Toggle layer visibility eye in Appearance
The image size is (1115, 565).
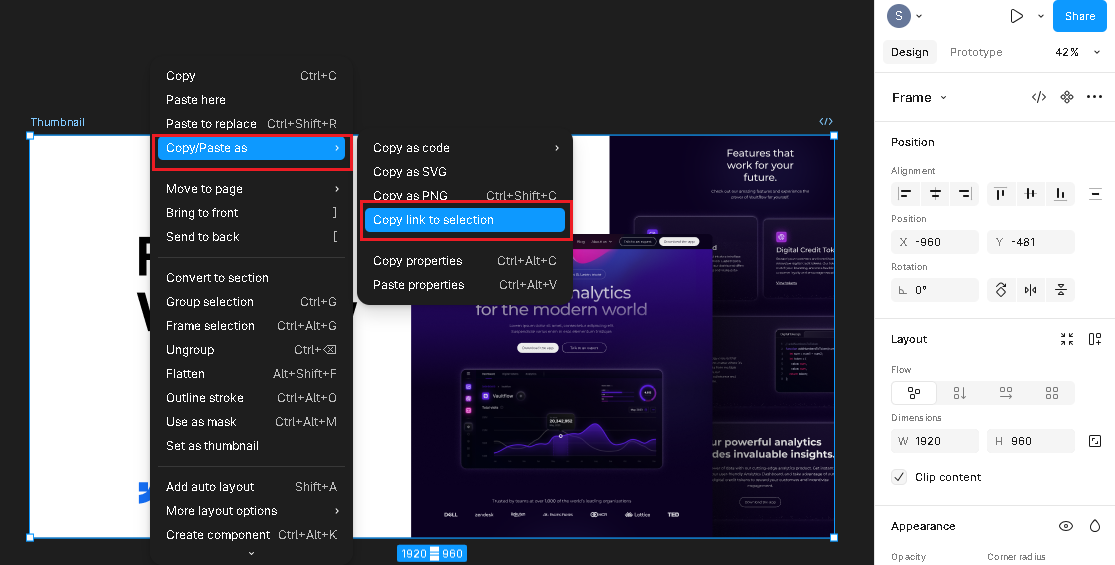(x=1066, y=526)
